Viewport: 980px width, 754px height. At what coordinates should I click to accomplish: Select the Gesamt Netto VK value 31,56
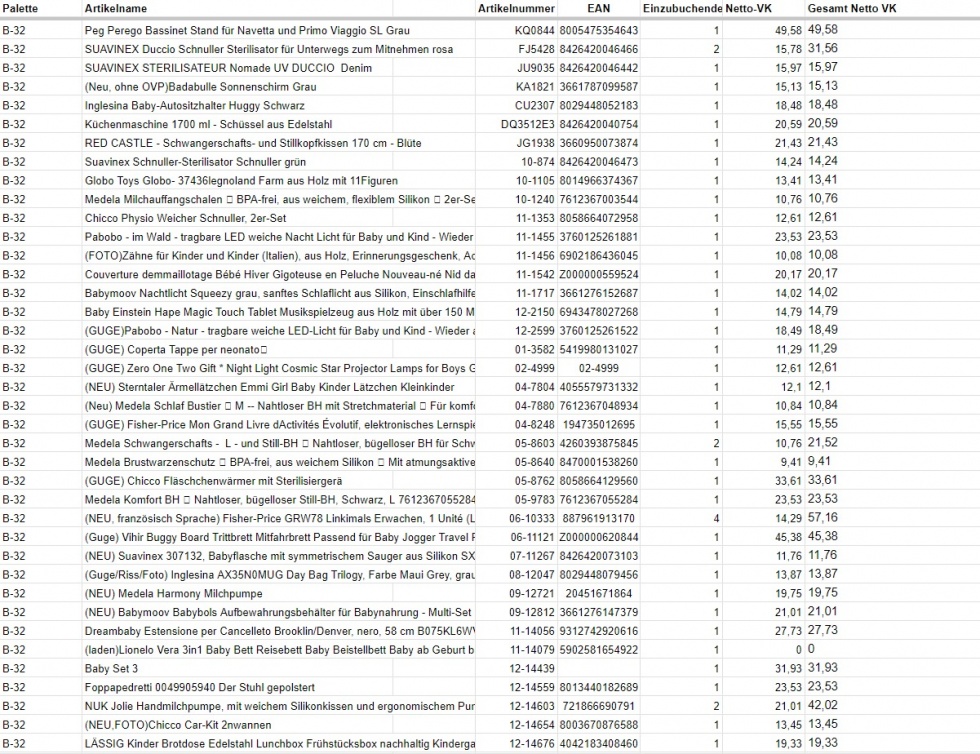click(822, 49)
